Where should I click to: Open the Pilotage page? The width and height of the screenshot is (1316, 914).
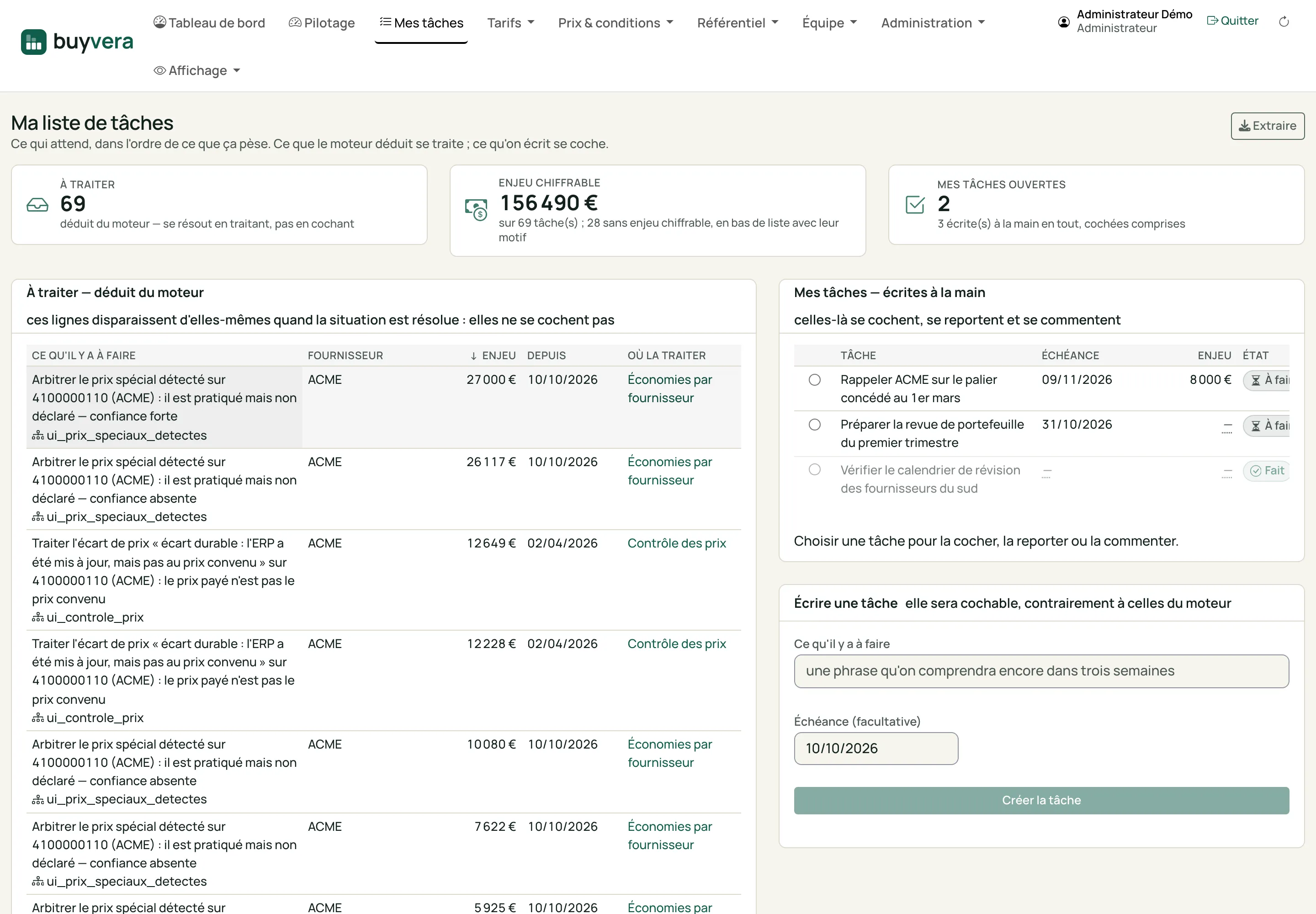(322, 23)
